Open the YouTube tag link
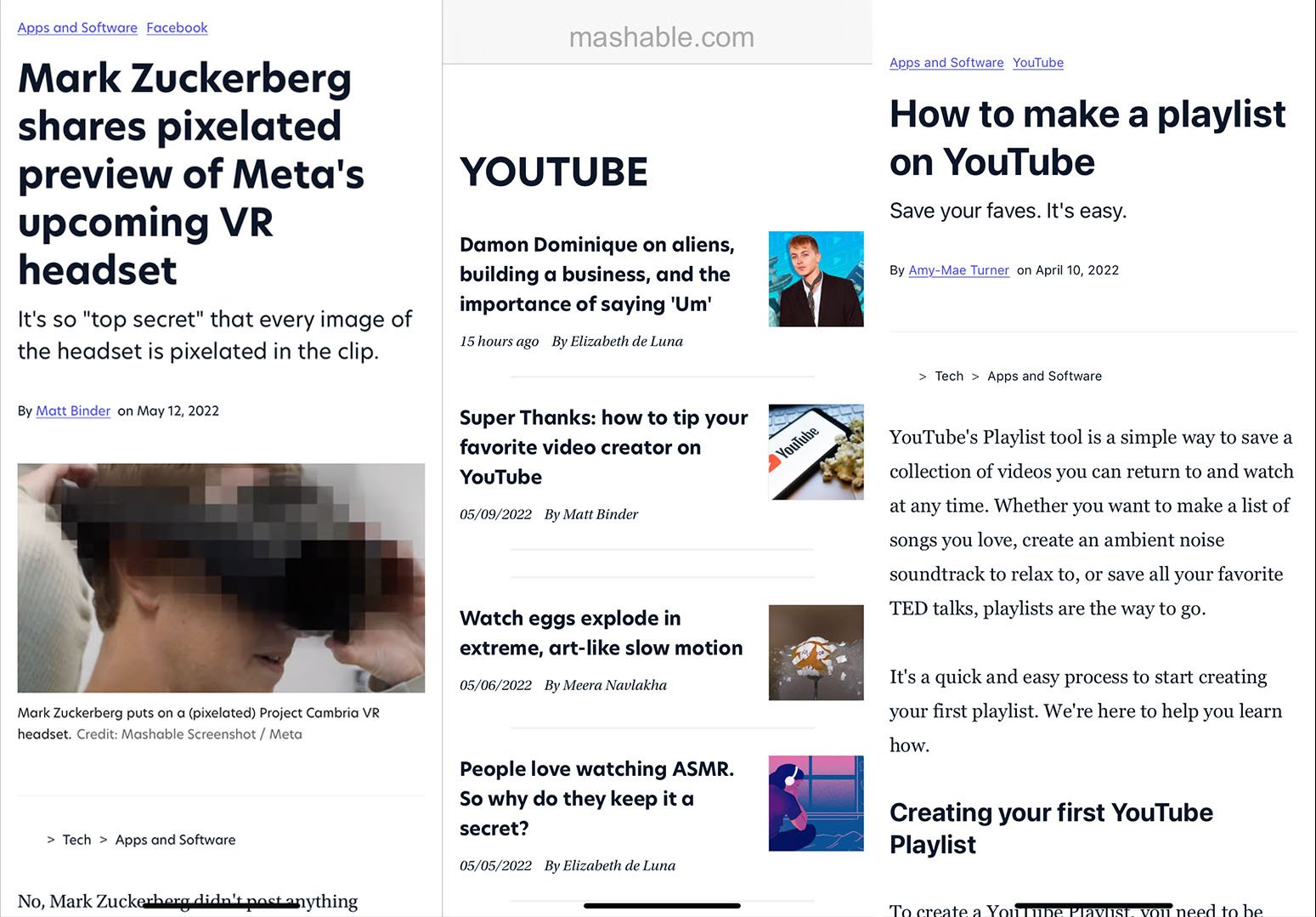The image size is (1316, 917). pos(1038,62)
